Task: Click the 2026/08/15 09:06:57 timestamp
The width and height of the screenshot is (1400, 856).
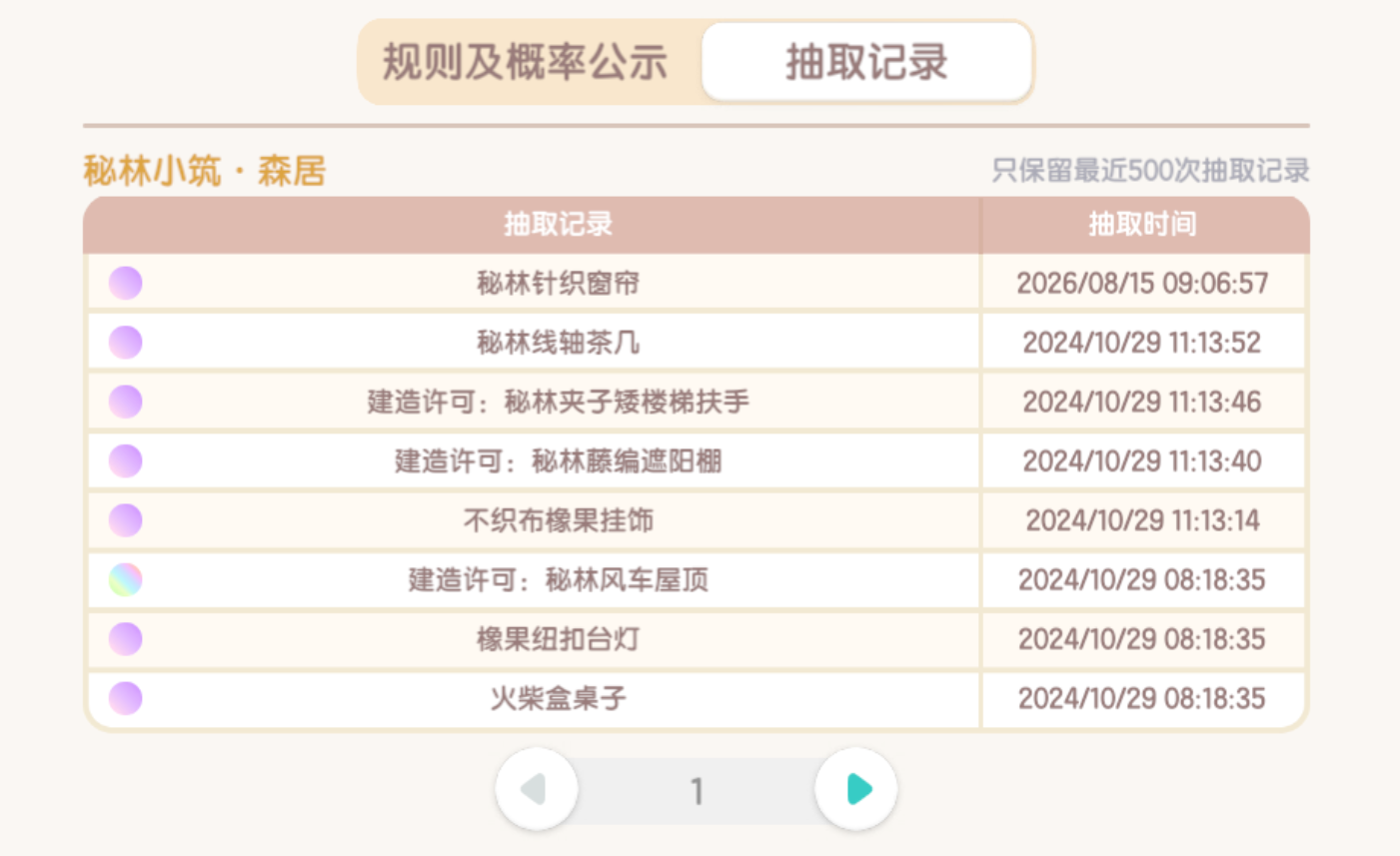Action: tap(1142, 283)
